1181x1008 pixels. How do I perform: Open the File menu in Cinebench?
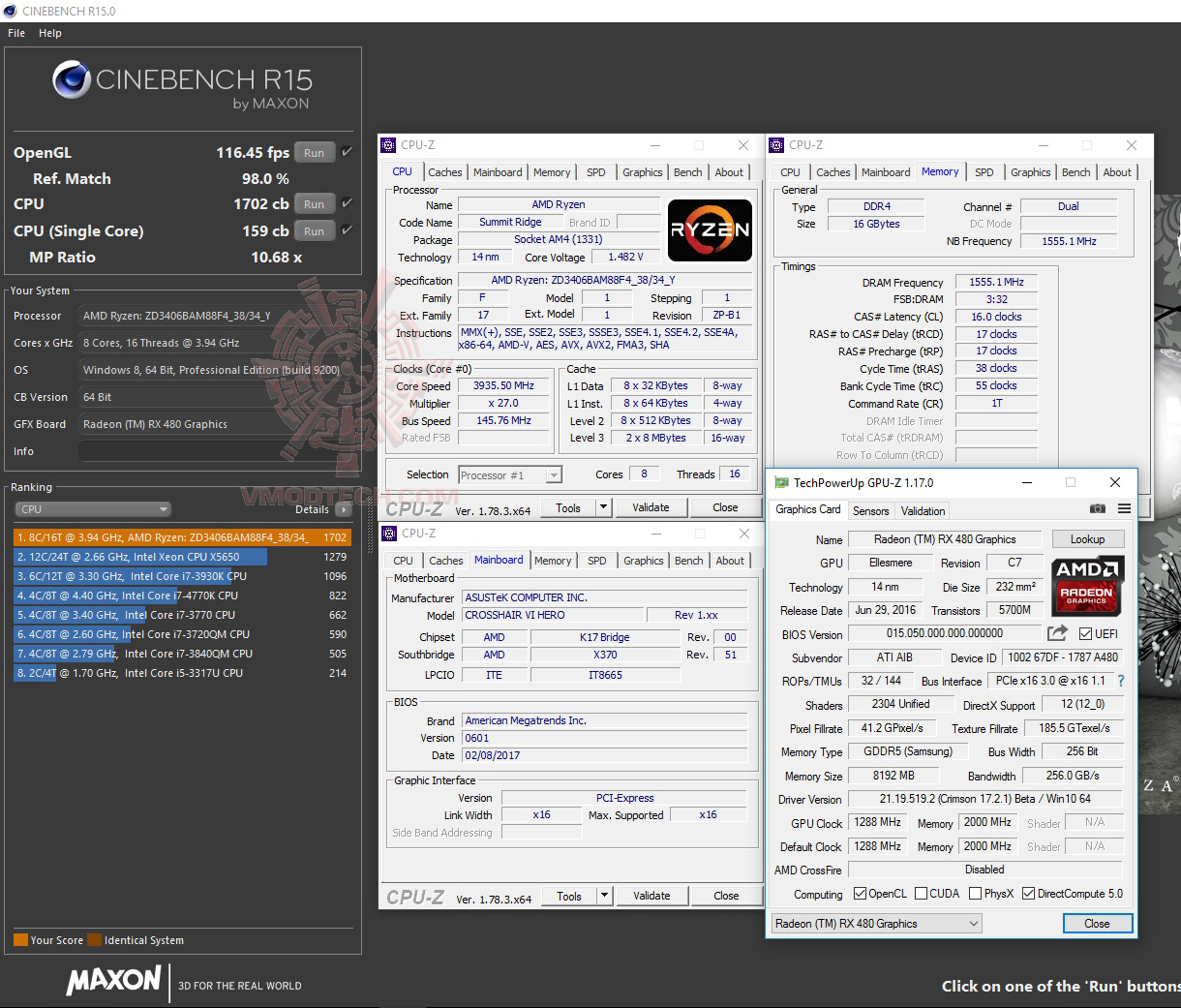click(15, 32)
